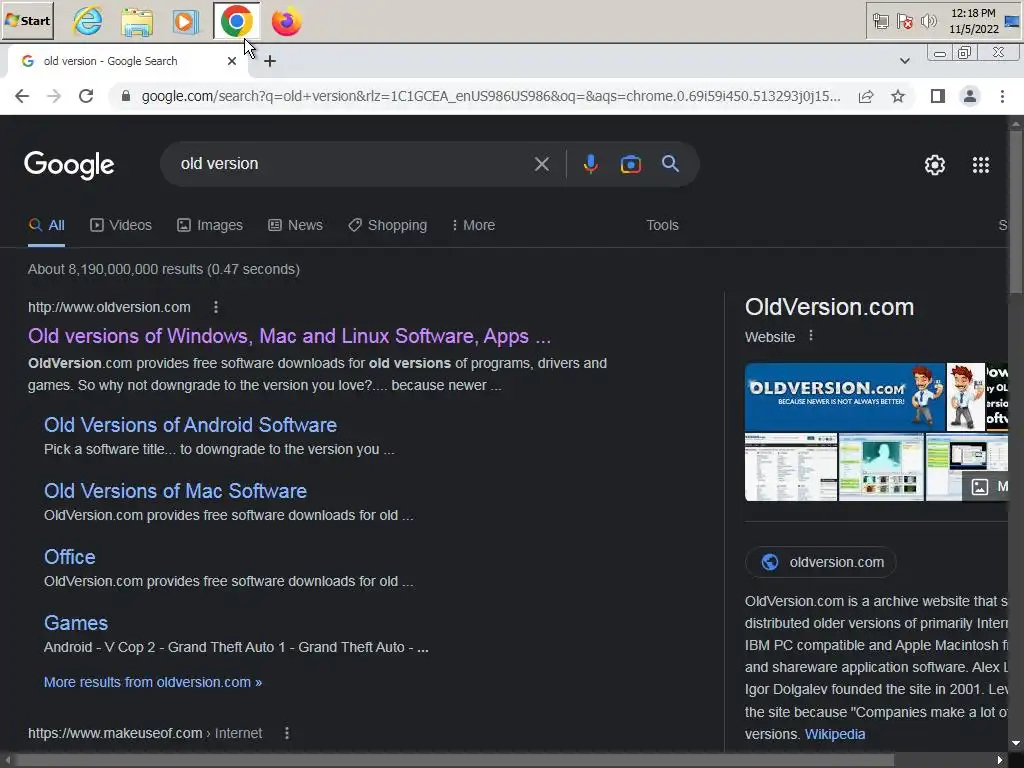The width and height of the screenshot is (1024, 768).
Task: Bookmark this page with the star icon
Action: 898,97
